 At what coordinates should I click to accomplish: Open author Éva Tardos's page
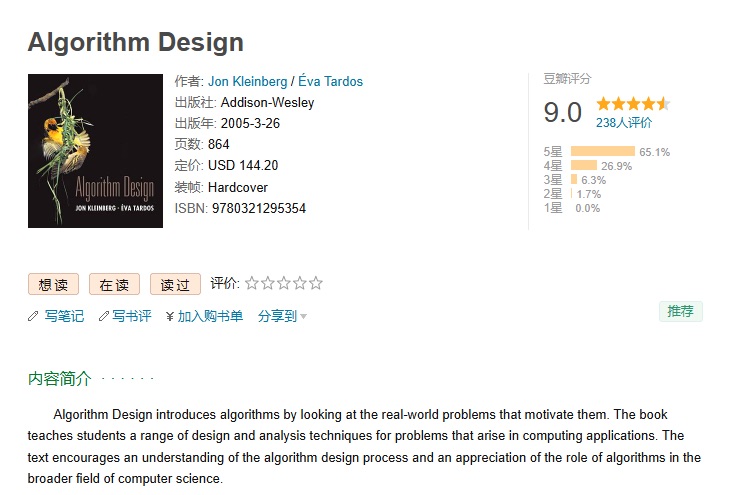(x=330, y=81)
